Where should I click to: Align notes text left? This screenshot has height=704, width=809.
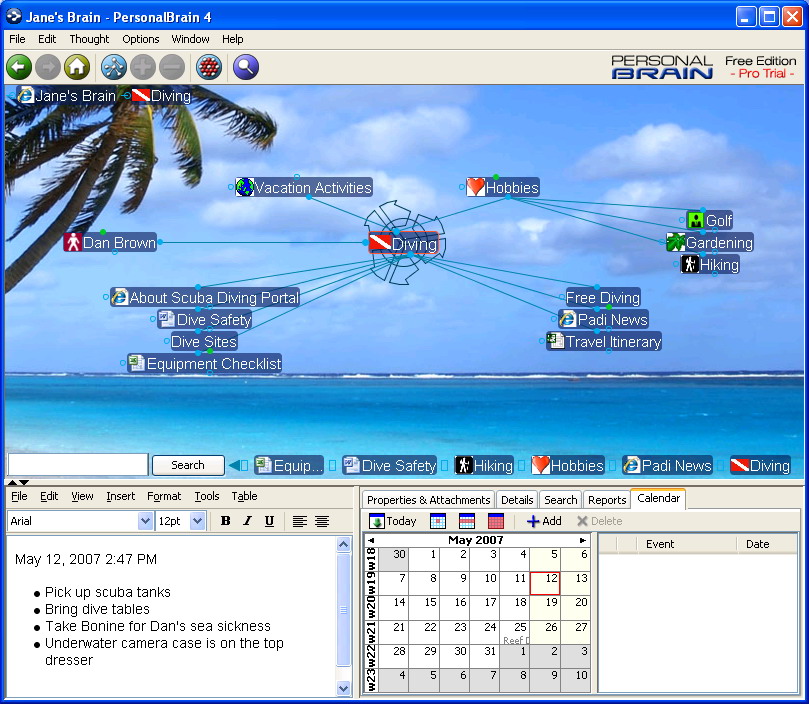pyautogui.click(x=300, y=521)
